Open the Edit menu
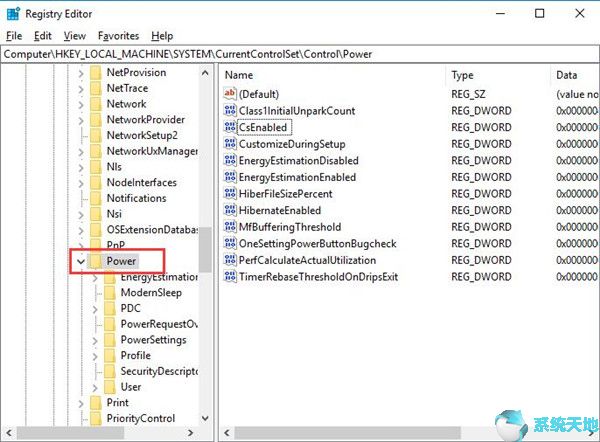Viewport: 600px width, 442px height. 42,36
